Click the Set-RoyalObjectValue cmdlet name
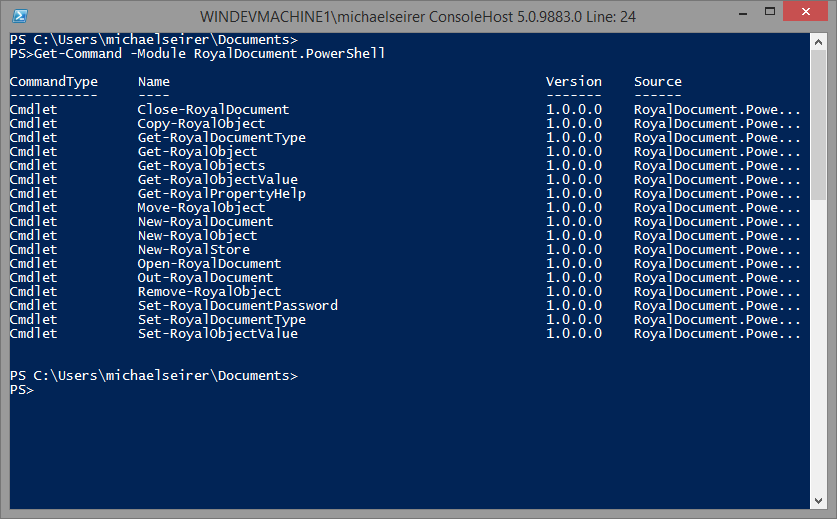Viewport: 837px width, 519px height. click(217, 333)
